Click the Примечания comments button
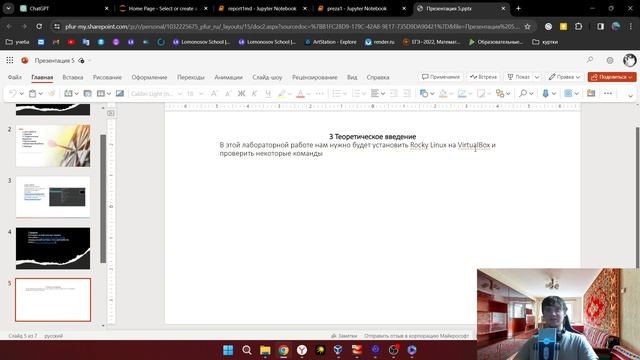640x360 pixels. click(441, 77)
